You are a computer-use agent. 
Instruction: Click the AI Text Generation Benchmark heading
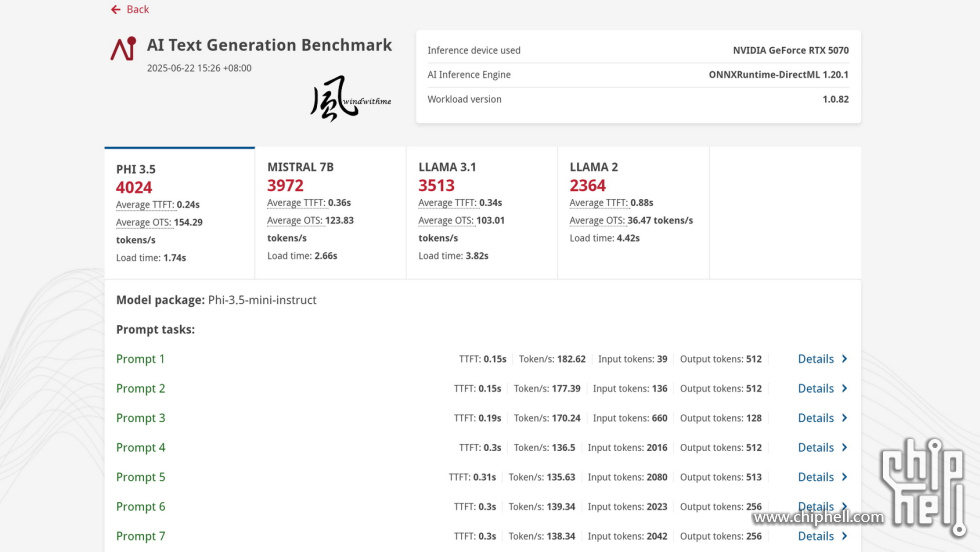(x=269, y=45)
